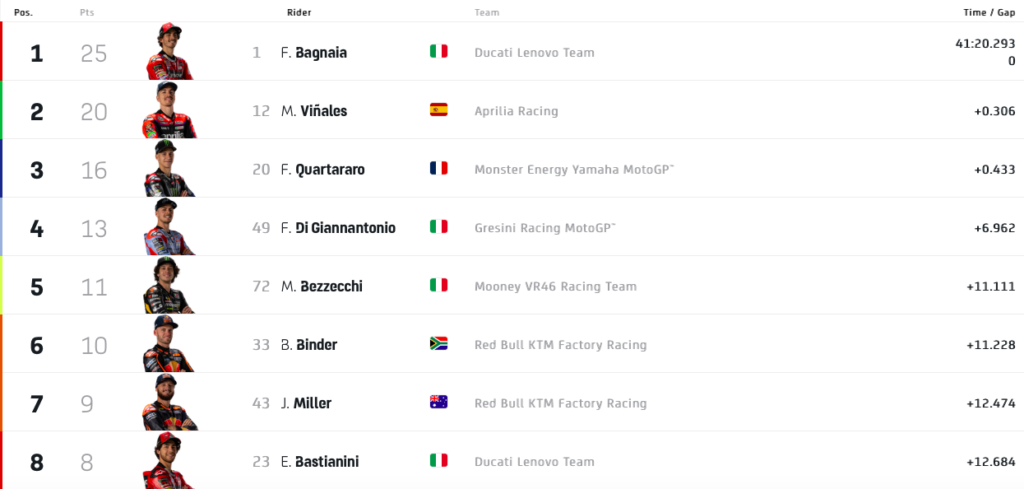Image resolution: width=1024 pixels, height=489 pixels.
Task: Select F. Quartararo's rider photo
Action: coord(169,169)
